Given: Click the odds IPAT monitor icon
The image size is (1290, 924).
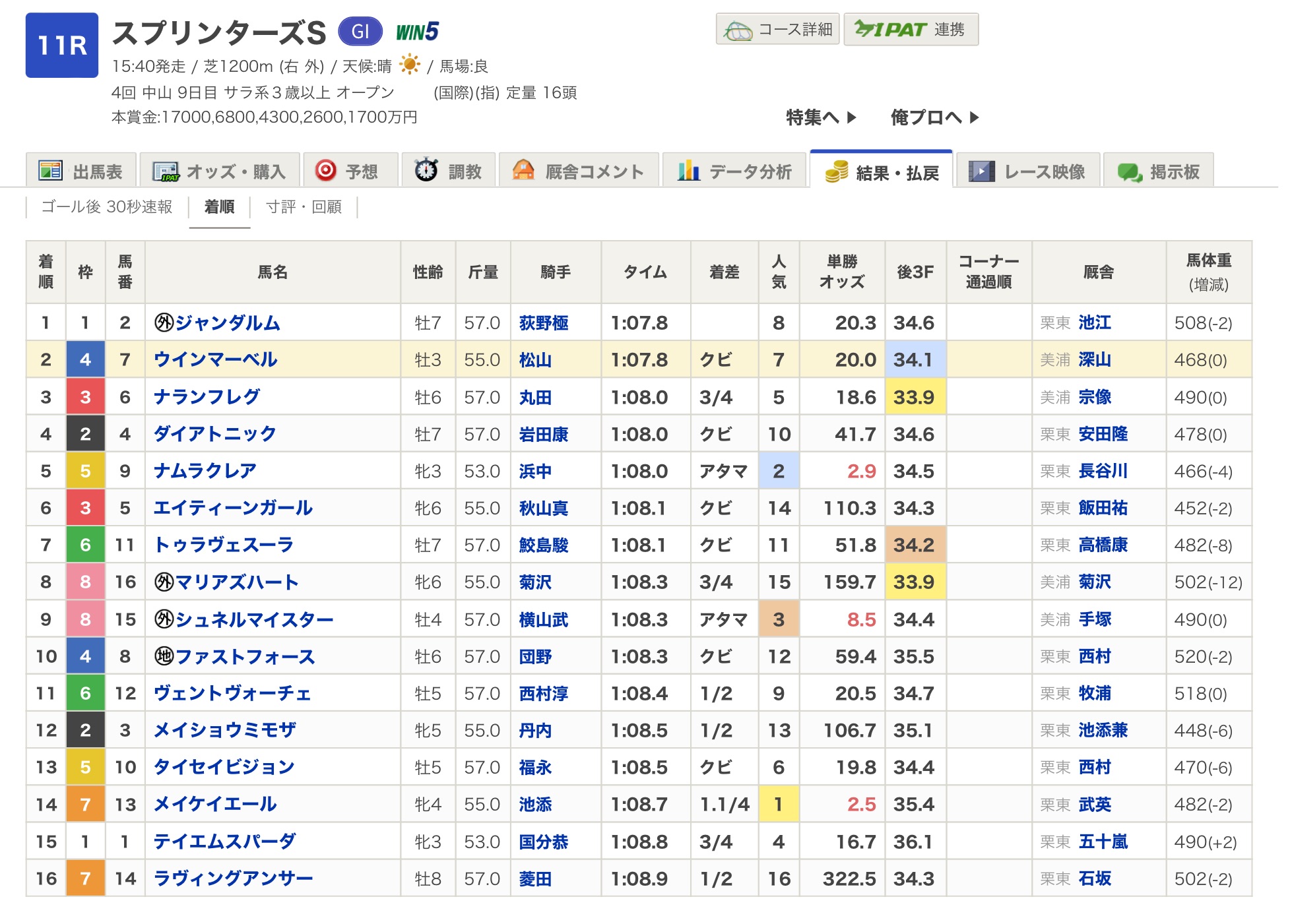Looking at the screenshot, I should pos(166,171).
